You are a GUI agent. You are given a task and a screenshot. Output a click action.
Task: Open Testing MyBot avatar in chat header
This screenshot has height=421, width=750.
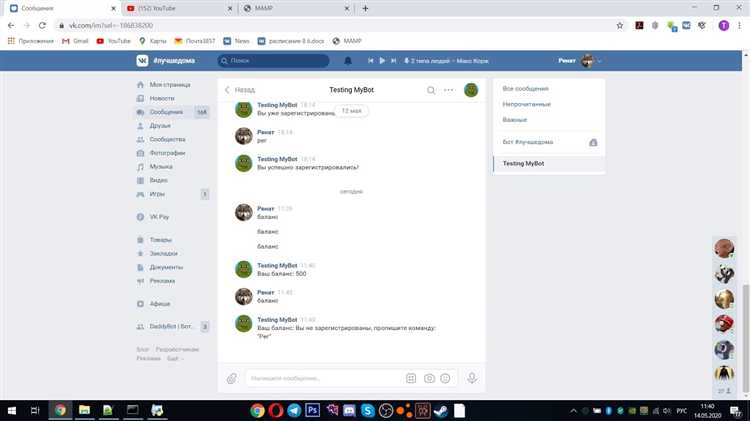(471, 90)
